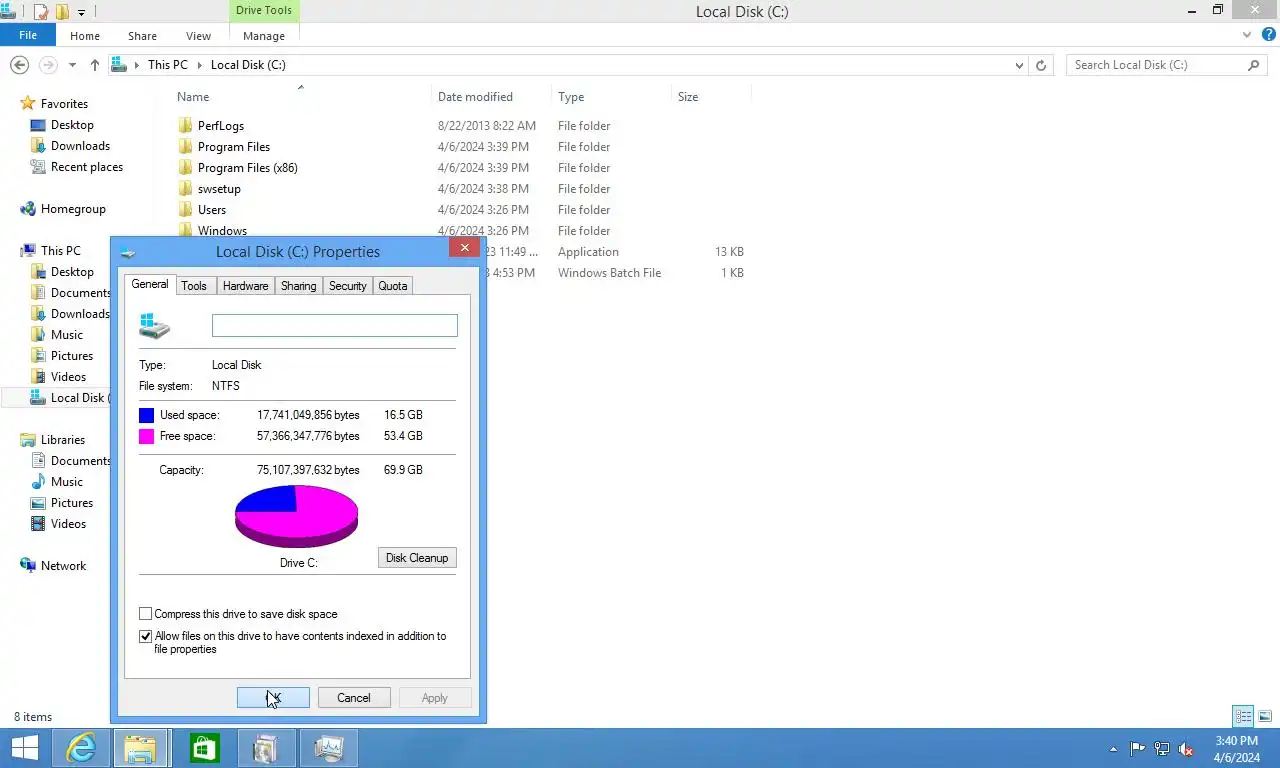Switch to the Tools properties tab
The width and height of the screenshot is (1280, 768).
(x=194, y=286)
